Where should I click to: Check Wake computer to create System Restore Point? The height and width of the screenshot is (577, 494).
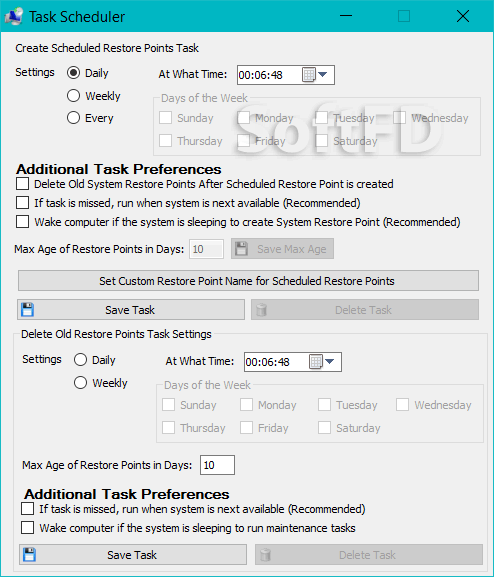pos(22,222)
